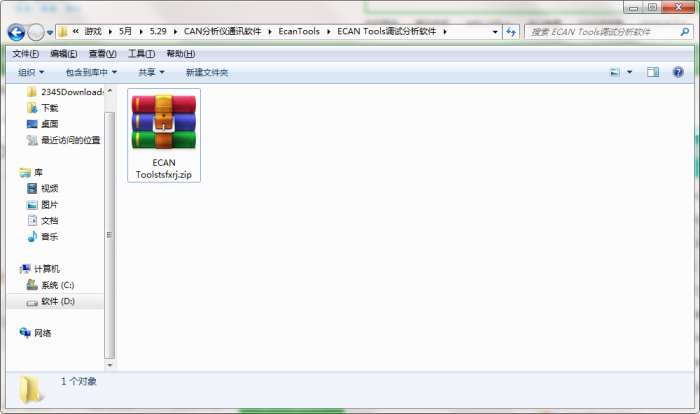Open the 查看(V) menu
The width and height of the screenshot is (700, 414).
103,54
